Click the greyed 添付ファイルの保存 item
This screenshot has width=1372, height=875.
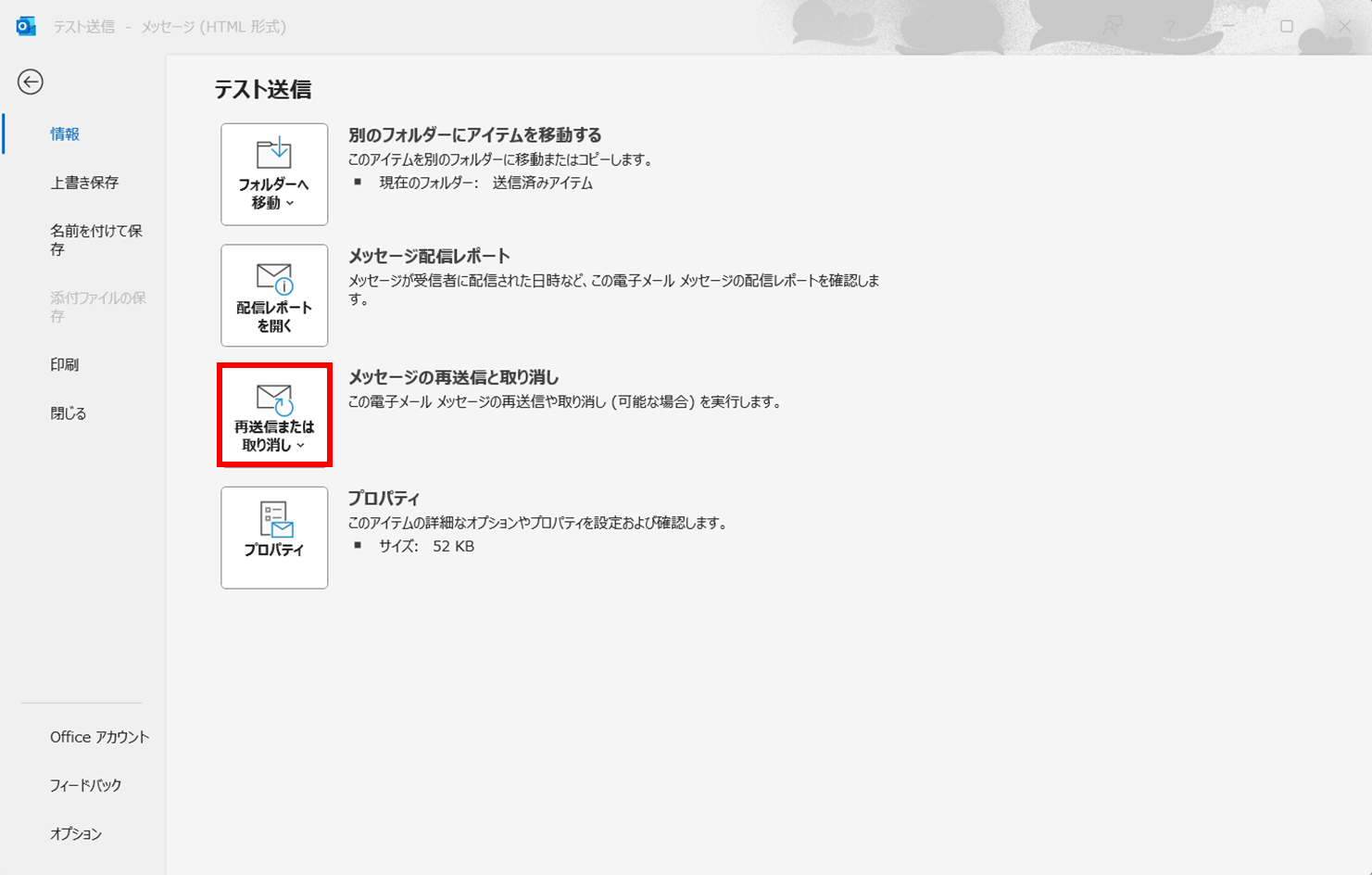97,307
